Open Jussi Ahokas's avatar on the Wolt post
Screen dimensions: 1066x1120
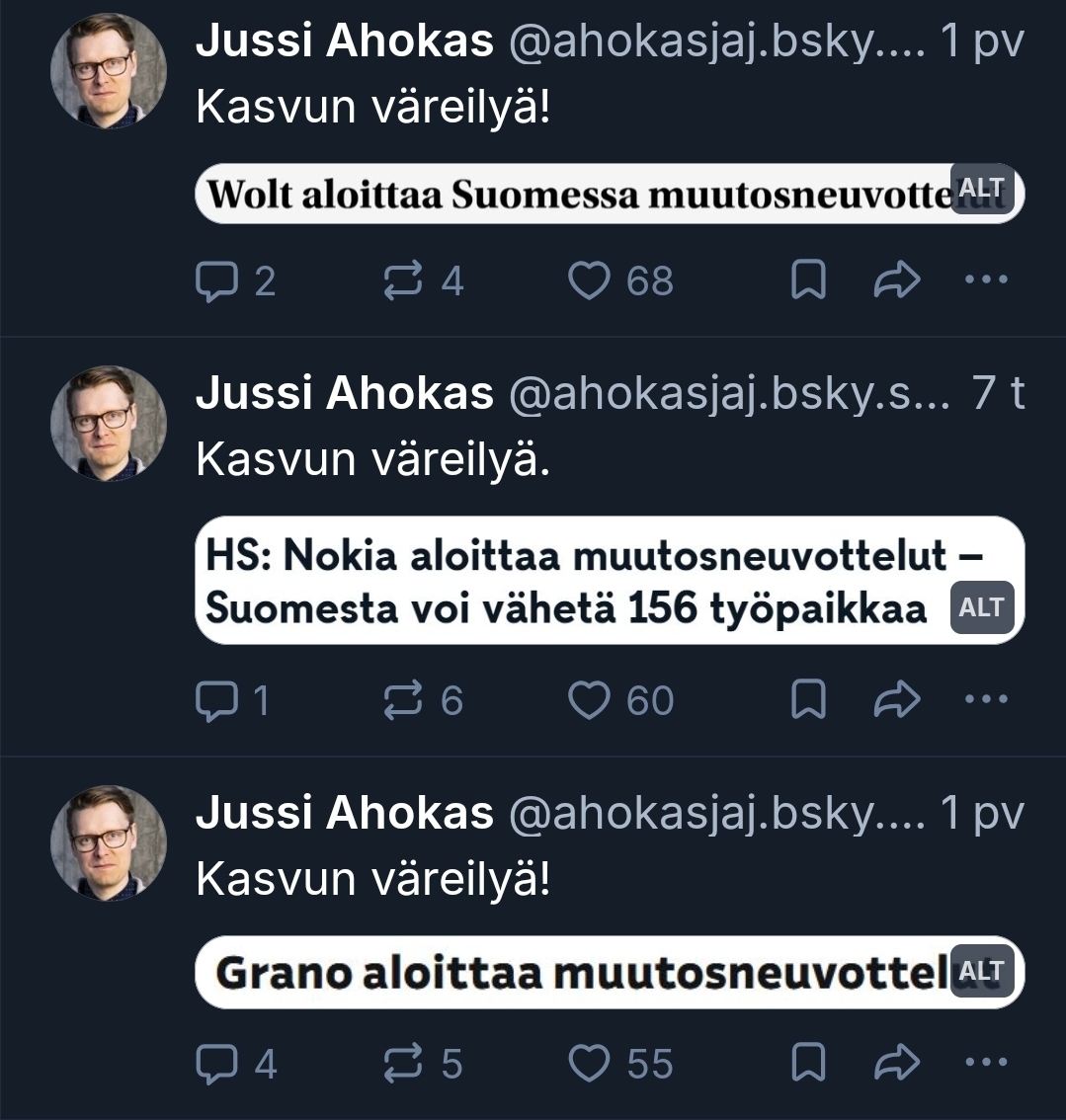109,71
